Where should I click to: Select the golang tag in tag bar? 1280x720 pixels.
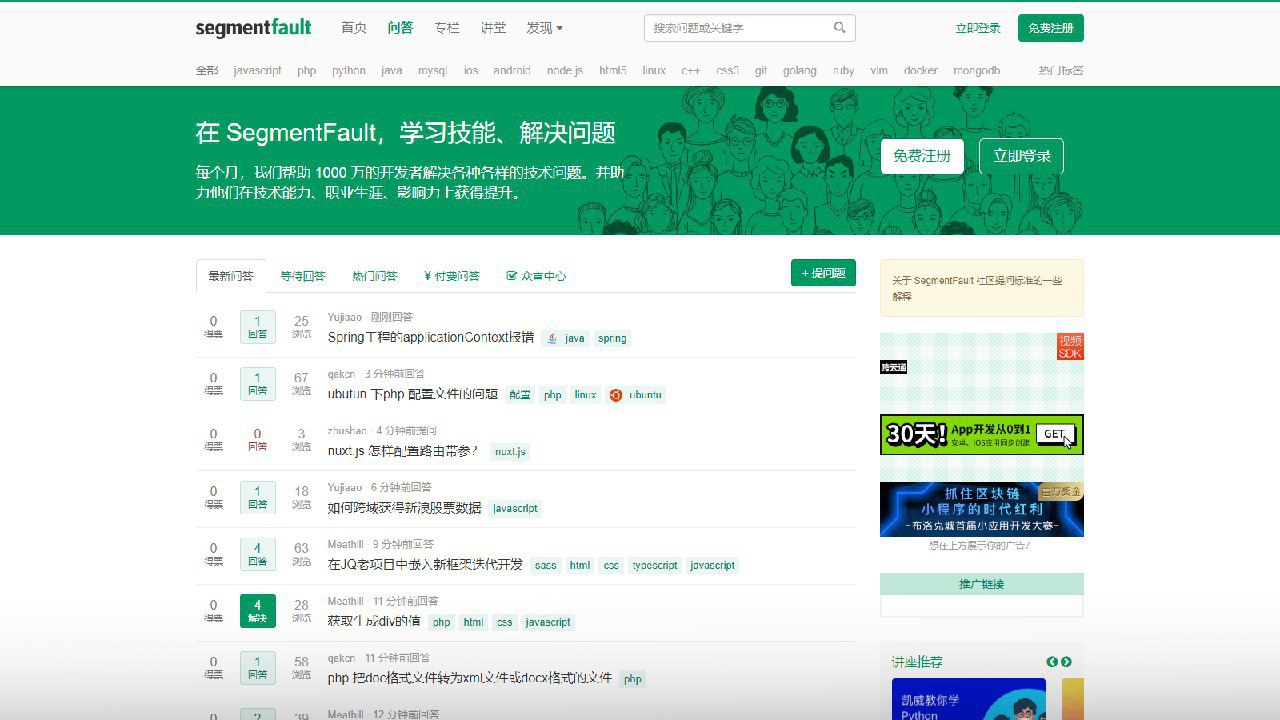point(800,71)
